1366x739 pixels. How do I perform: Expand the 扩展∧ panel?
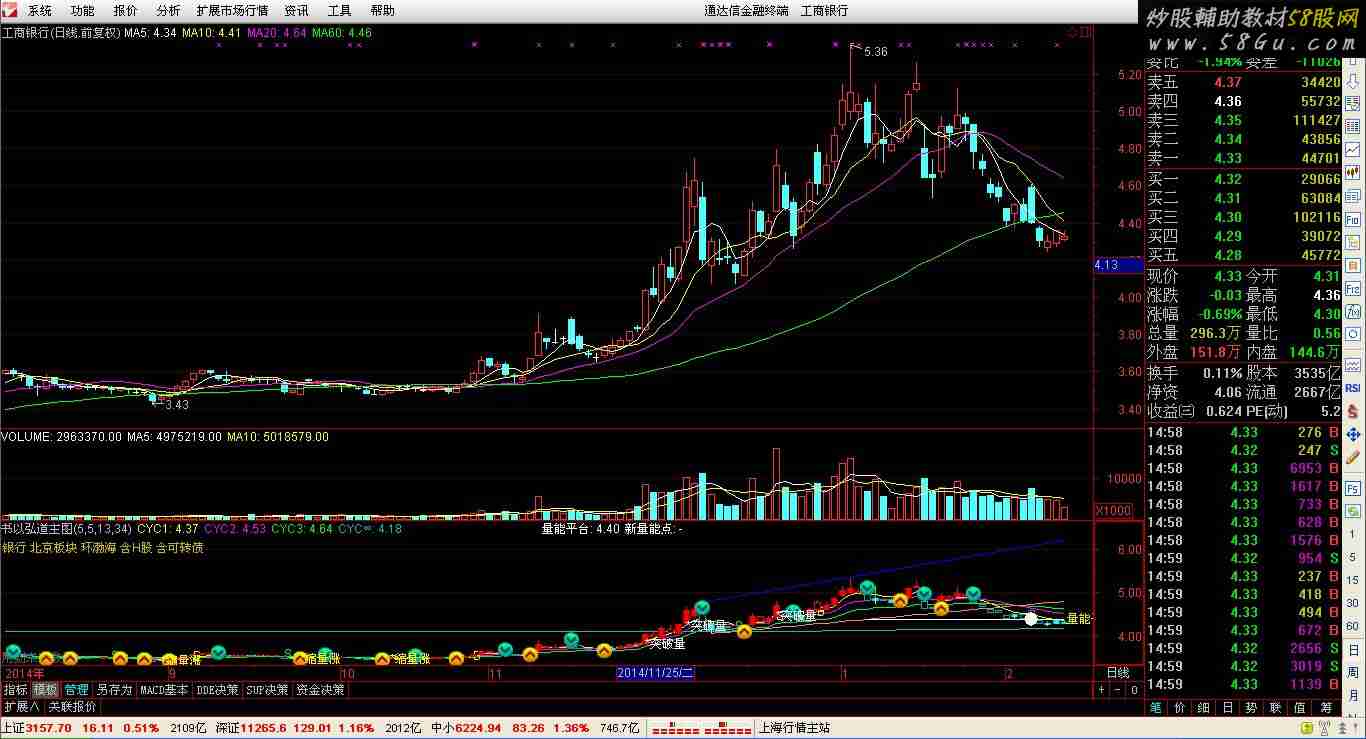[x=21, y=706]
